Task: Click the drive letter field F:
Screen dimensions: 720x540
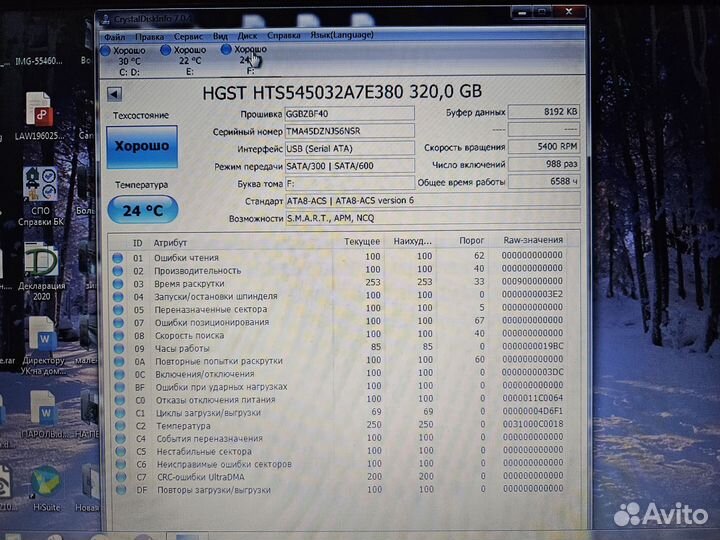Action: 349,183
